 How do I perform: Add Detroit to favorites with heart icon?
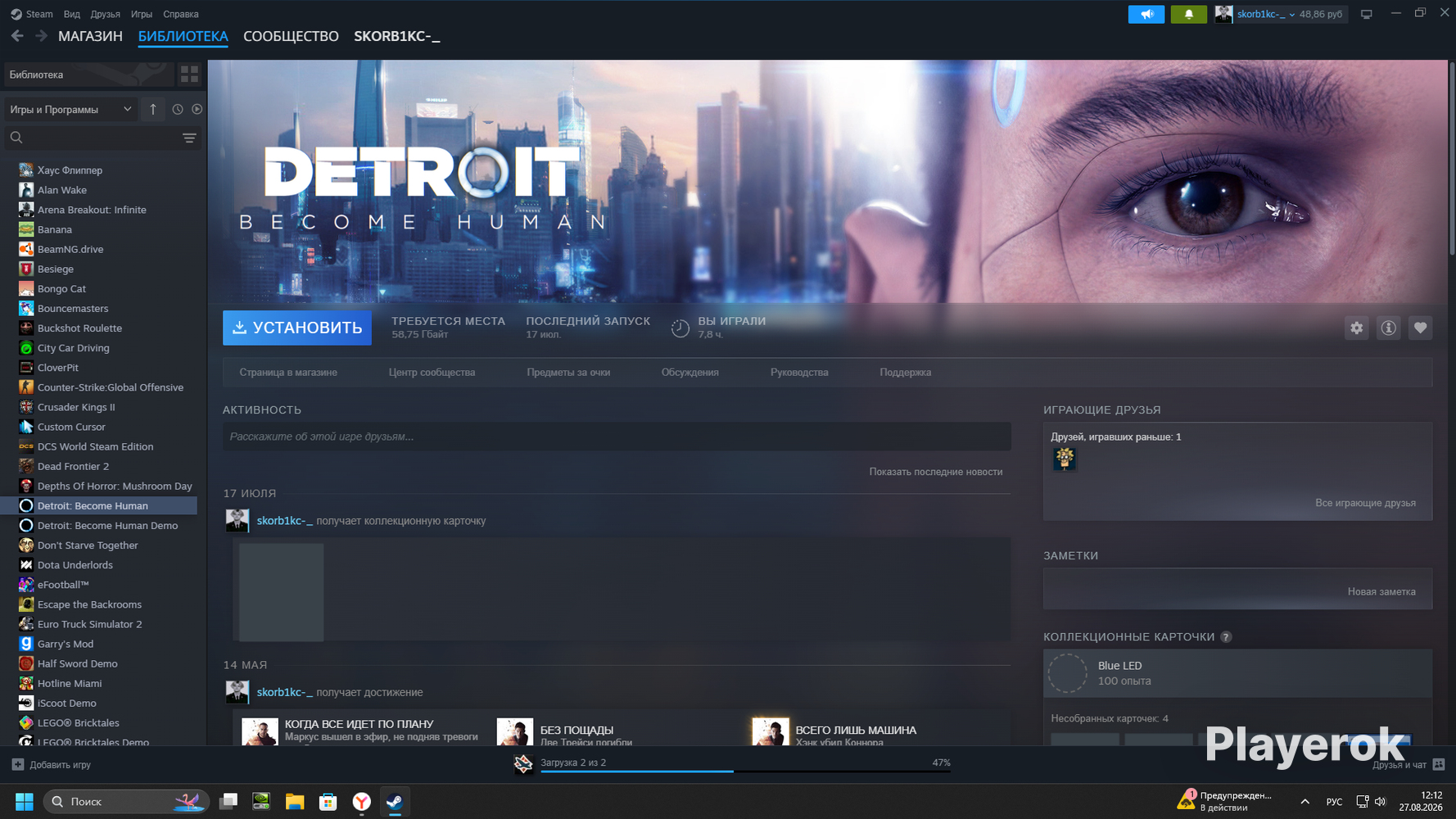pos(1421,328)
